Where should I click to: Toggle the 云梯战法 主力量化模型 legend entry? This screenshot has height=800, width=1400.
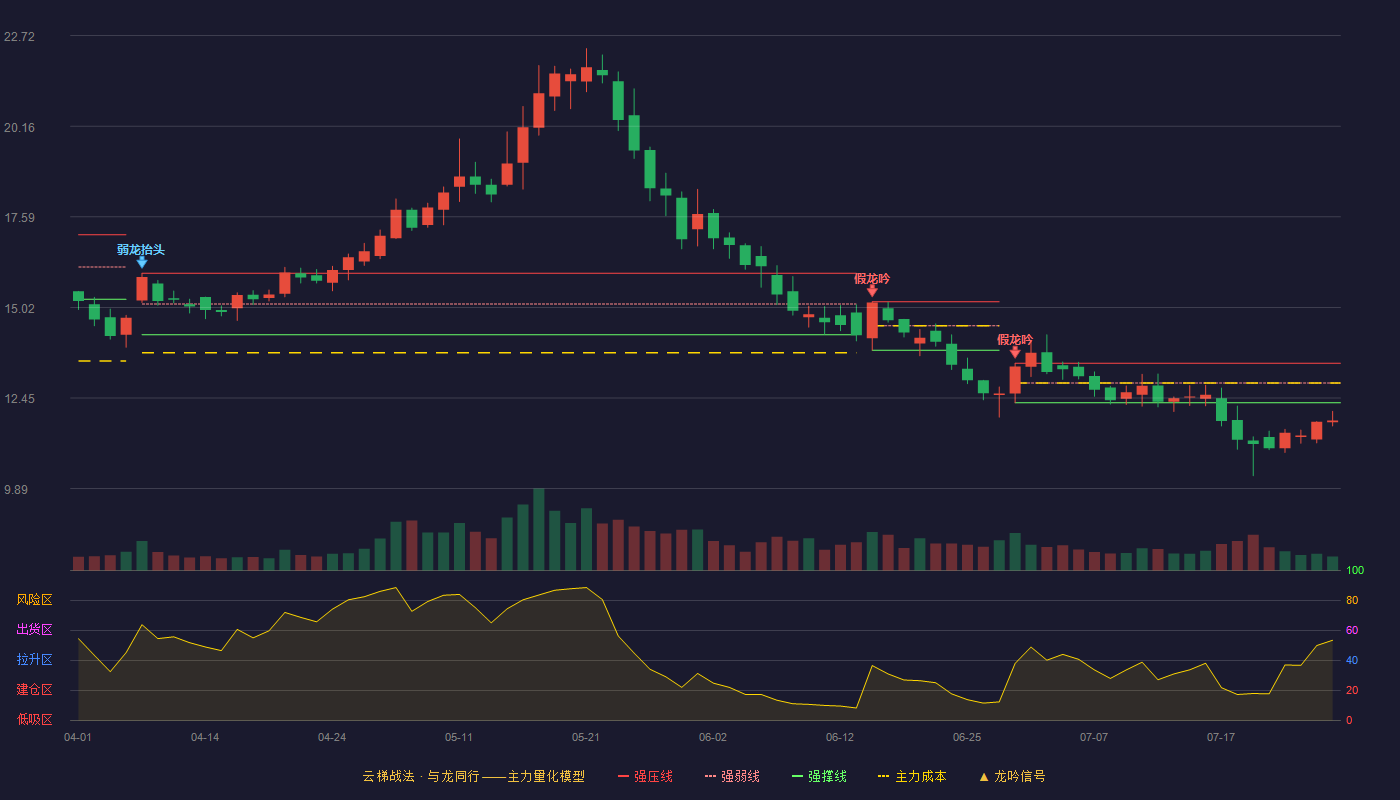473,776
